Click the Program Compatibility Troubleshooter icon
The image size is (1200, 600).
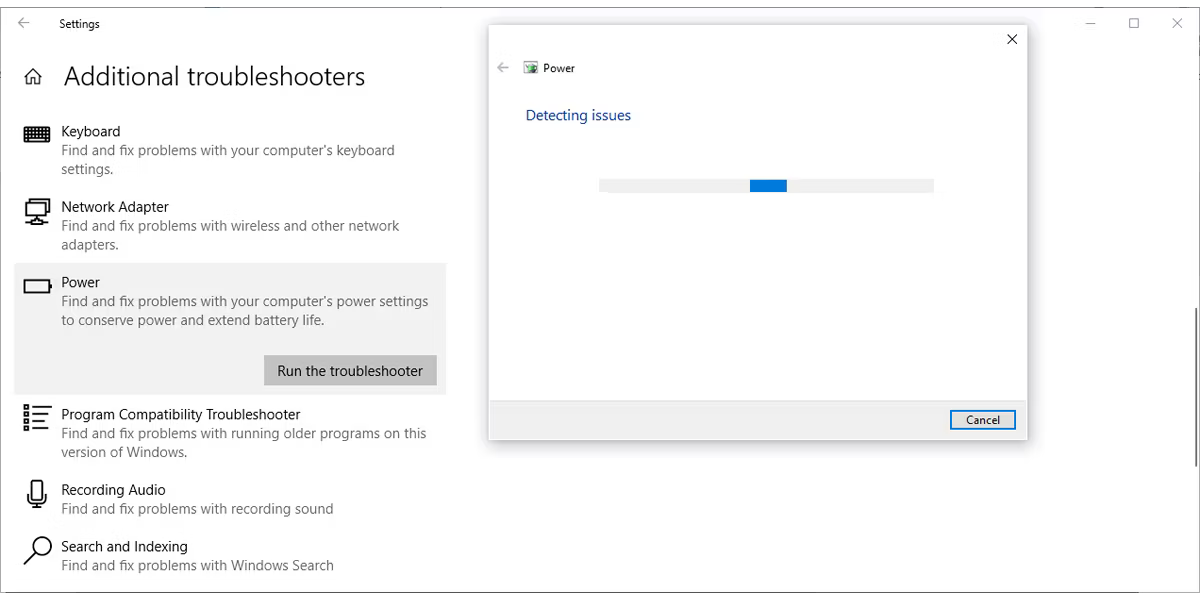point(37,418)
